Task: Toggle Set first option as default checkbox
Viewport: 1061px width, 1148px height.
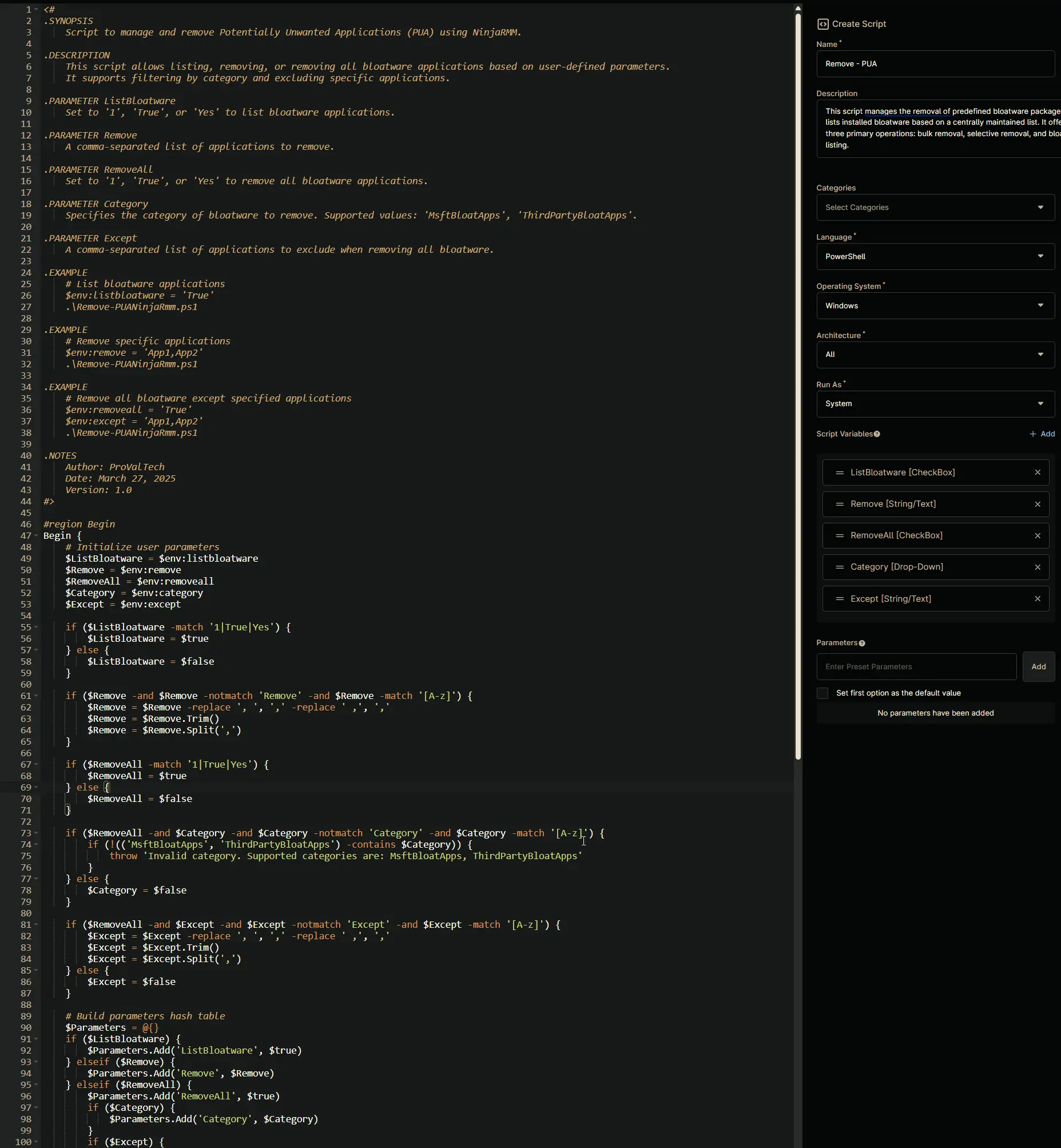Action: pyautogui.click(x=822, y=693)
